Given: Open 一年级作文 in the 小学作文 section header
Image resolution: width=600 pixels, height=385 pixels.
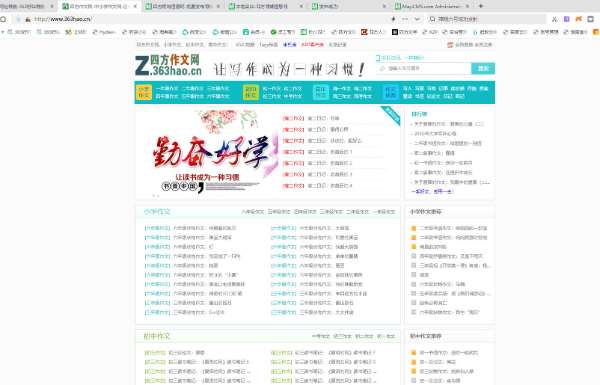Looking at the screenshot, I should pos(384,212).
